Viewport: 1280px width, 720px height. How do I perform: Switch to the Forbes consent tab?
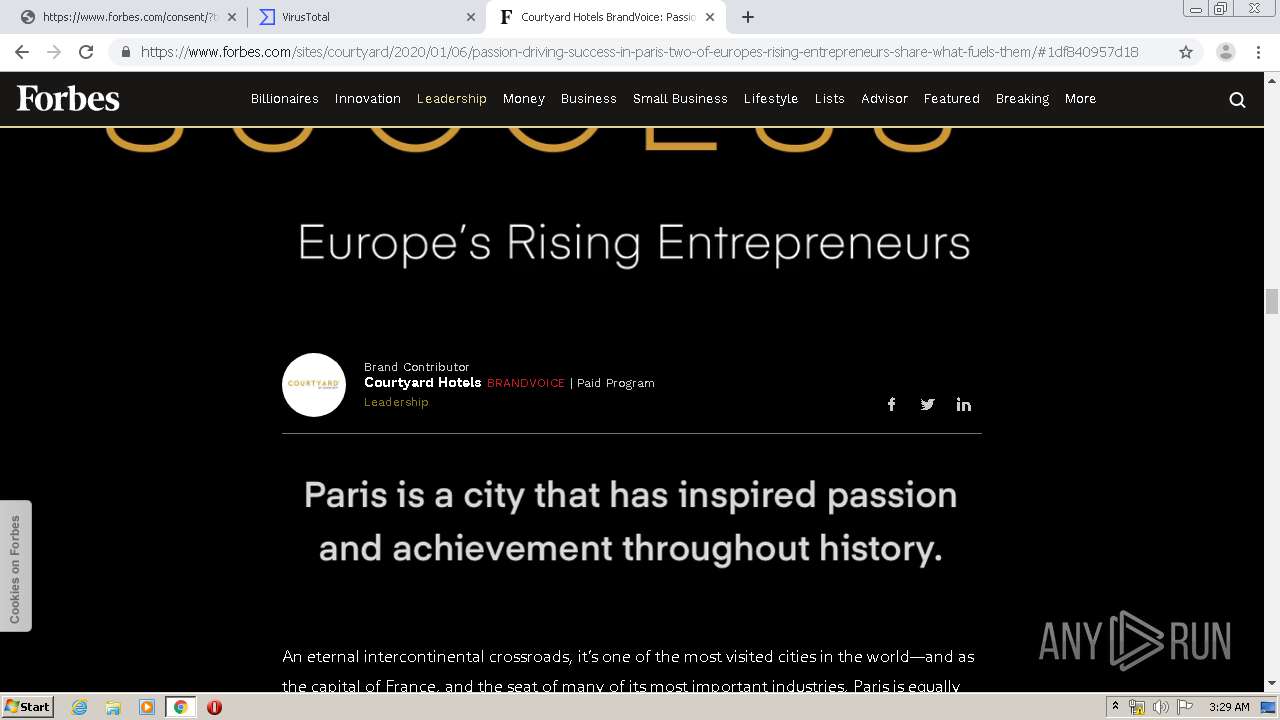click(x=130, y=17)
